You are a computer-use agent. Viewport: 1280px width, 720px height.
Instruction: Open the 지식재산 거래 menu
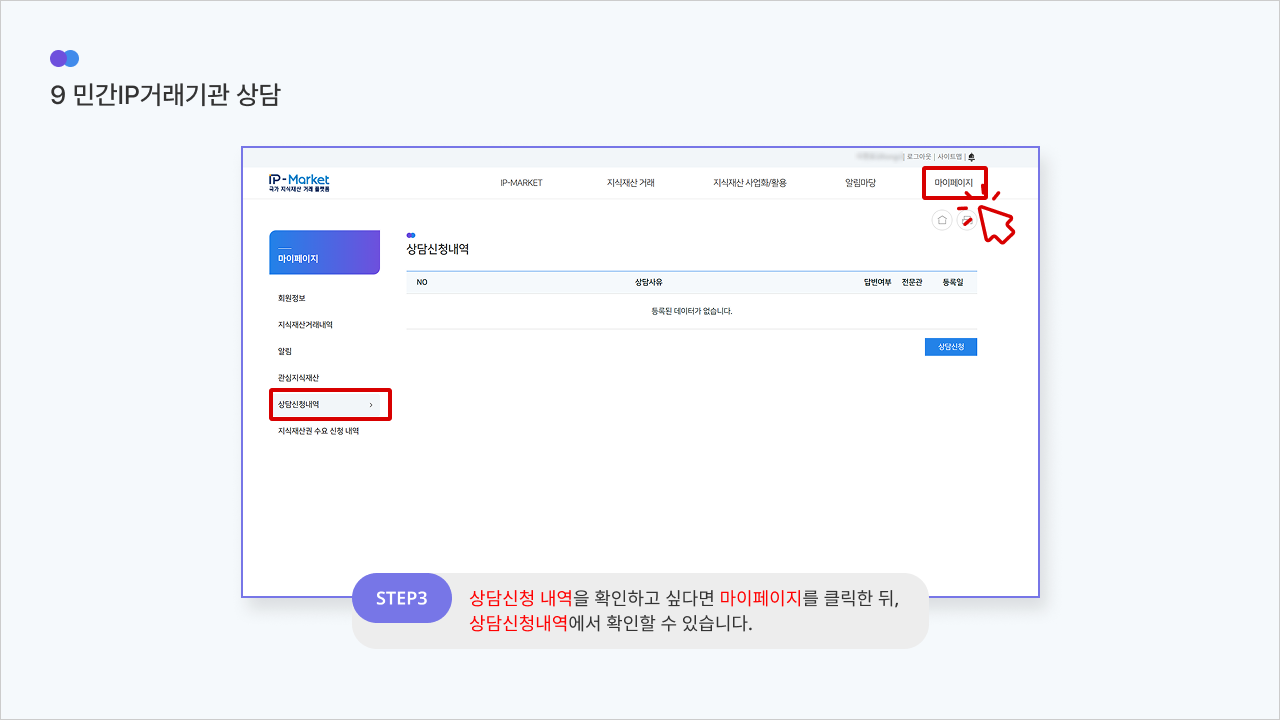[630, 183]
